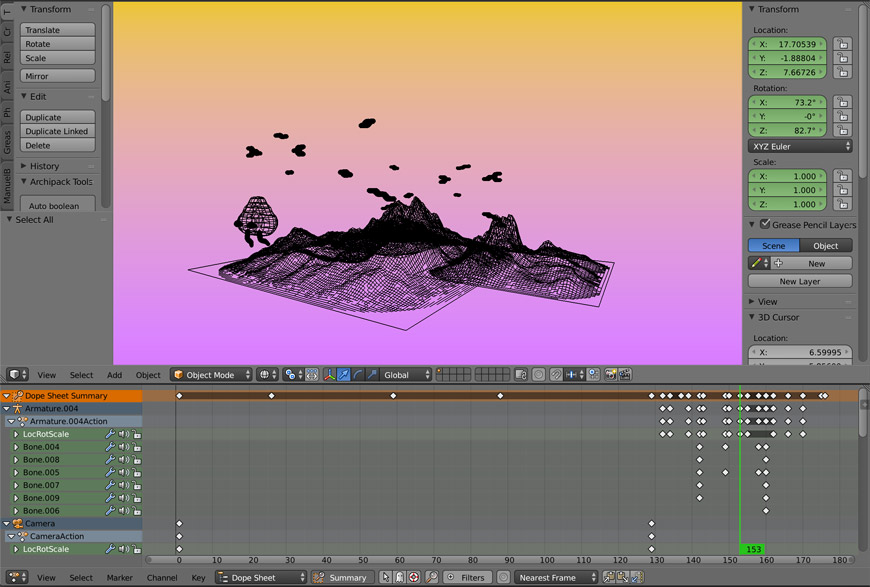Click the lock icon beside Location X field
Image resolution: width=870 pixels, height=587 pixels.
(842, 44)
